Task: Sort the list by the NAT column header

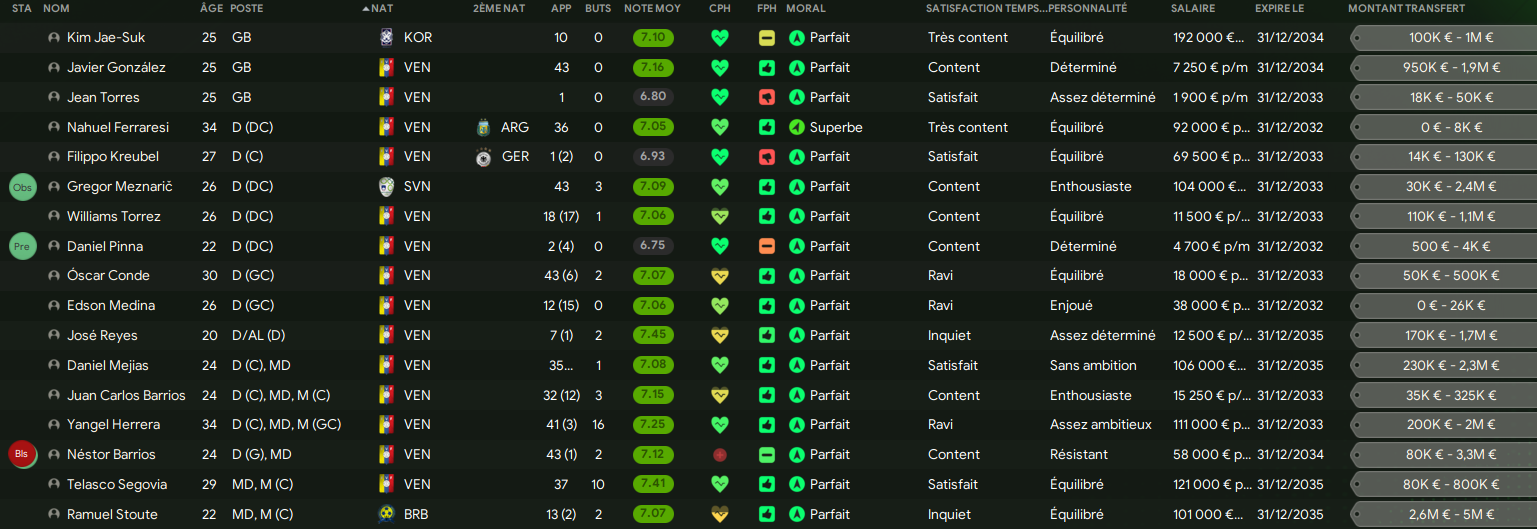Action: [381, 8]
